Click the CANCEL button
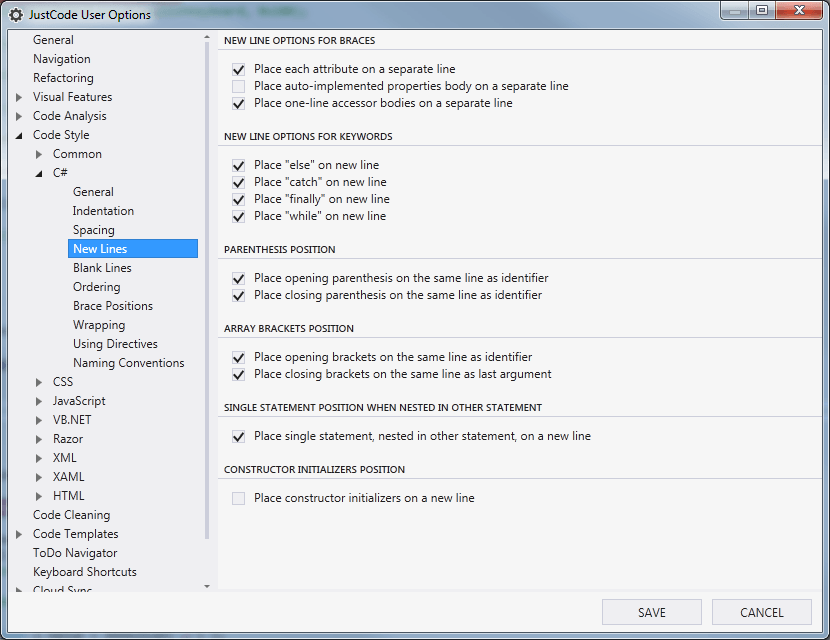The width and height of the screenshot is (830, 640). click(761, 612)
